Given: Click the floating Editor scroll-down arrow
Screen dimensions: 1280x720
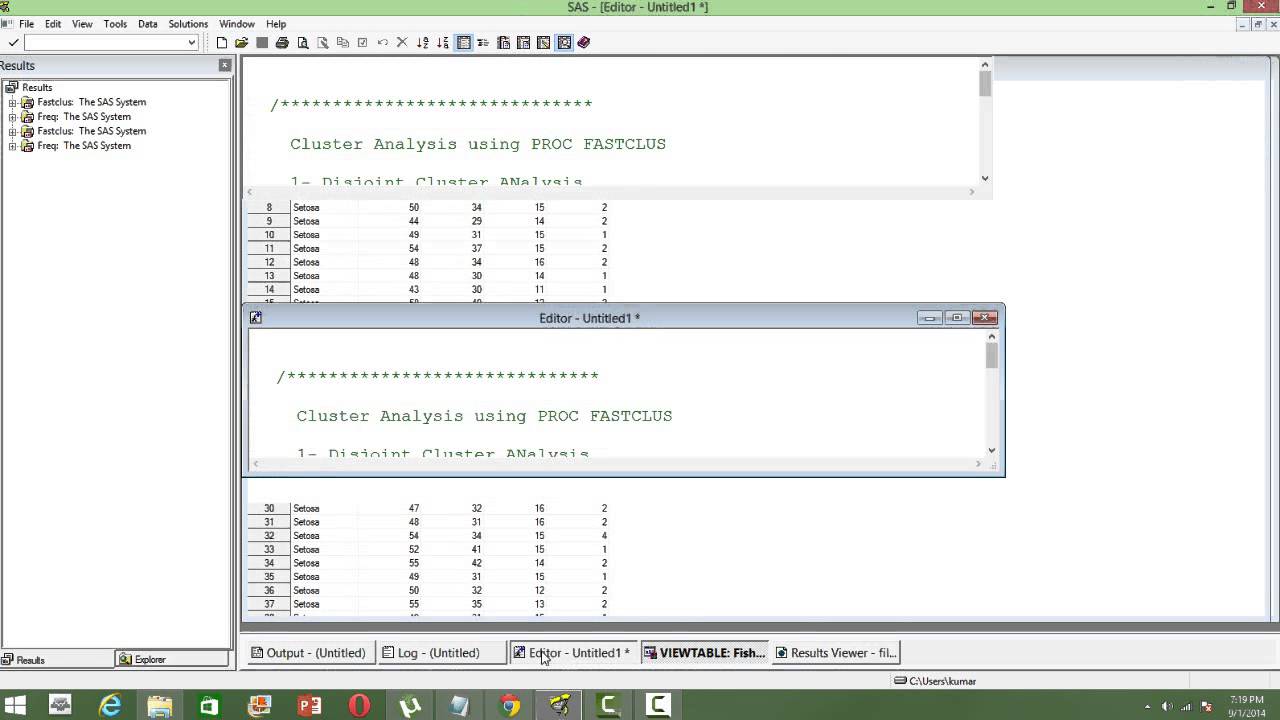Looking at the screenshot, I should [x=992, y=450].
